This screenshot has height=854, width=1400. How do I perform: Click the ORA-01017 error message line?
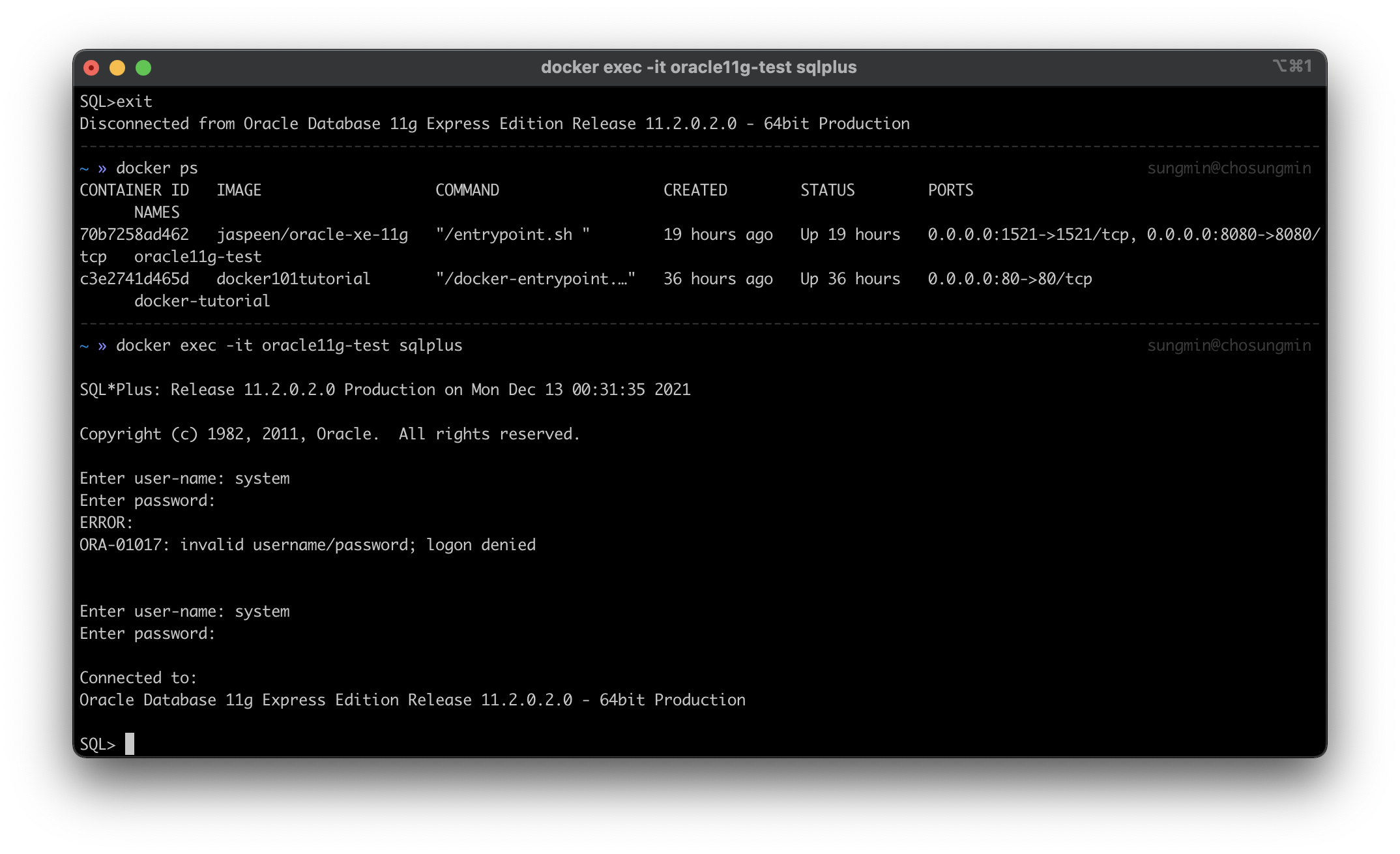coord(307,545)
